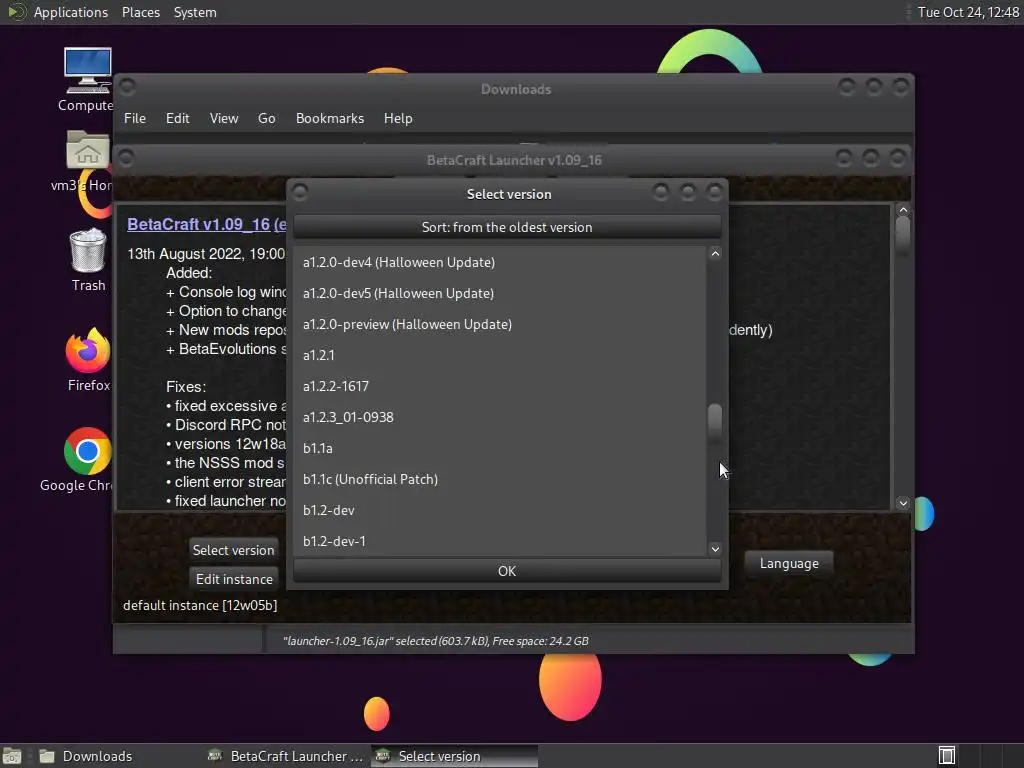Select version b1.2-dev-1
The height and width of the screenshot is (768, 1024).
[500, 541]
